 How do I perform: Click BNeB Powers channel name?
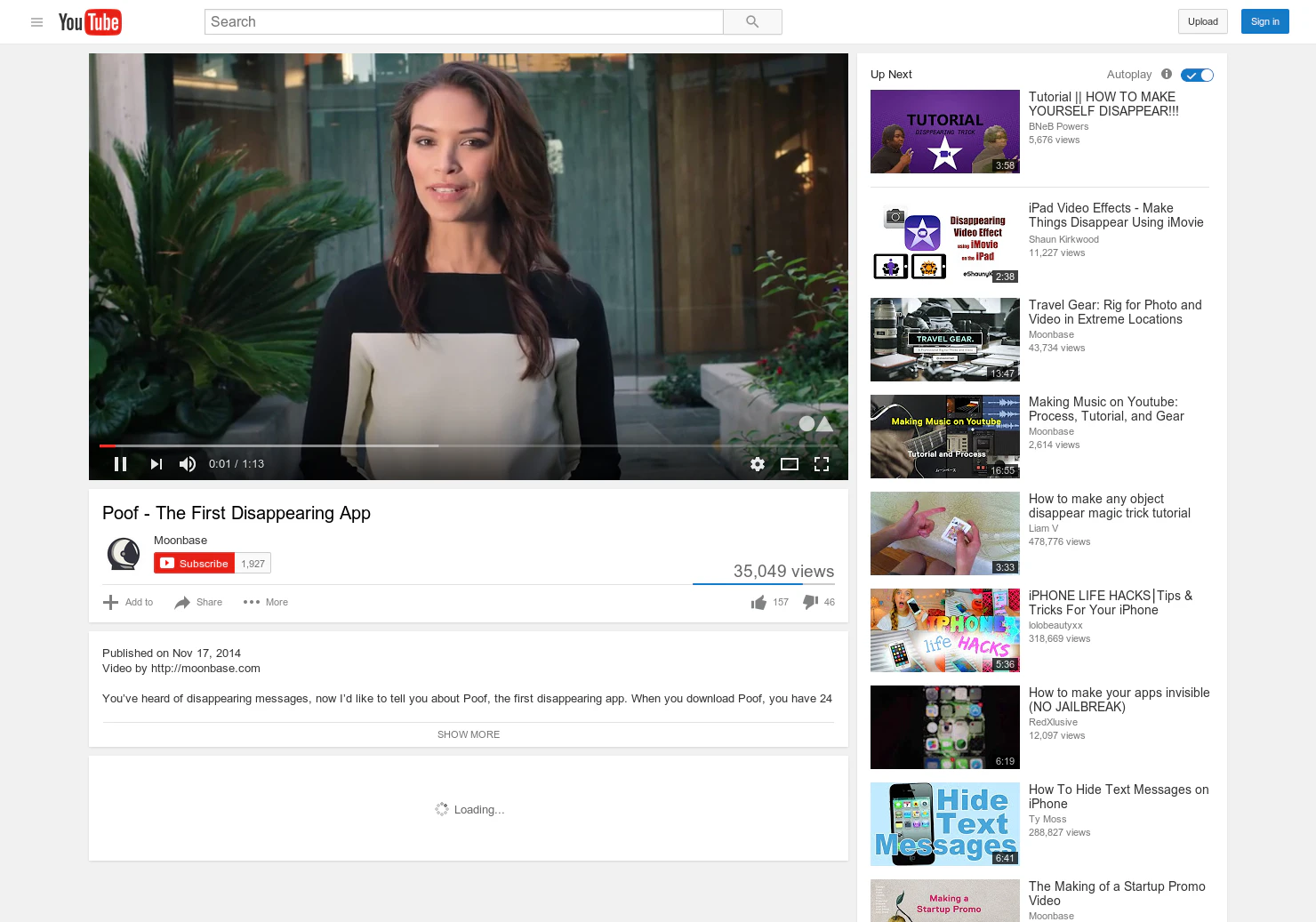point(1058,126)
